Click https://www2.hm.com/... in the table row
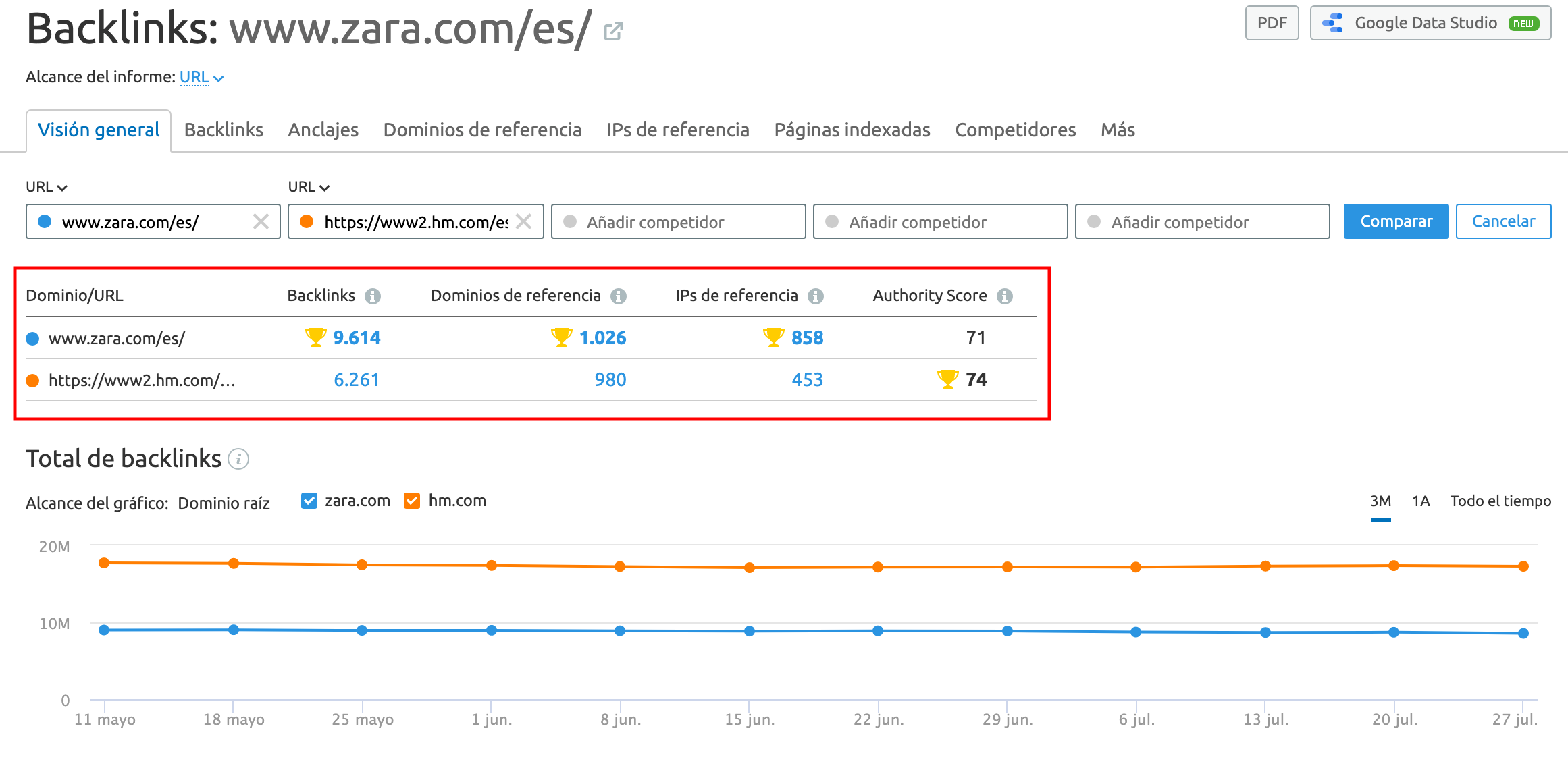 pyautogui.click(x=142, y=381)
